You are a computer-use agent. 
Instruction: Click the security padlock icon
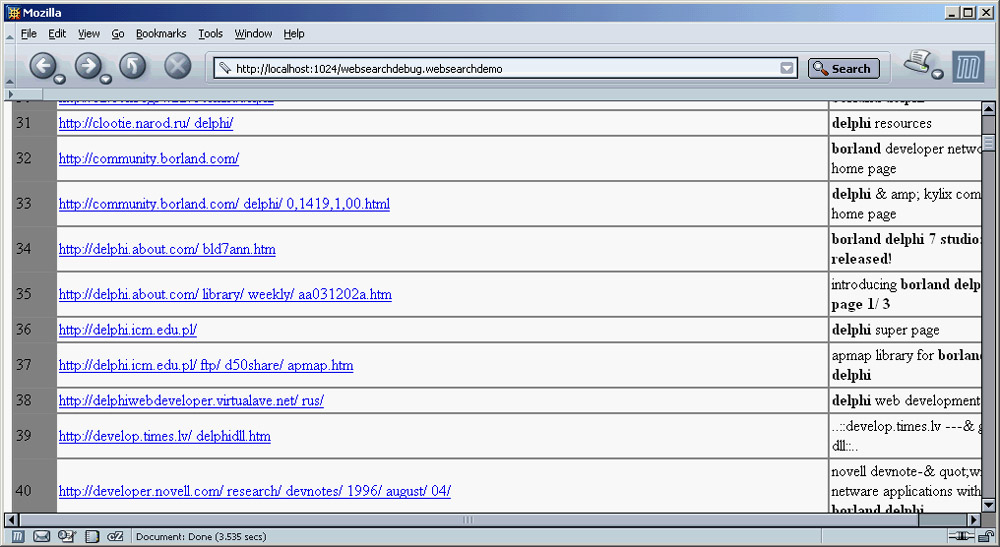986,537
